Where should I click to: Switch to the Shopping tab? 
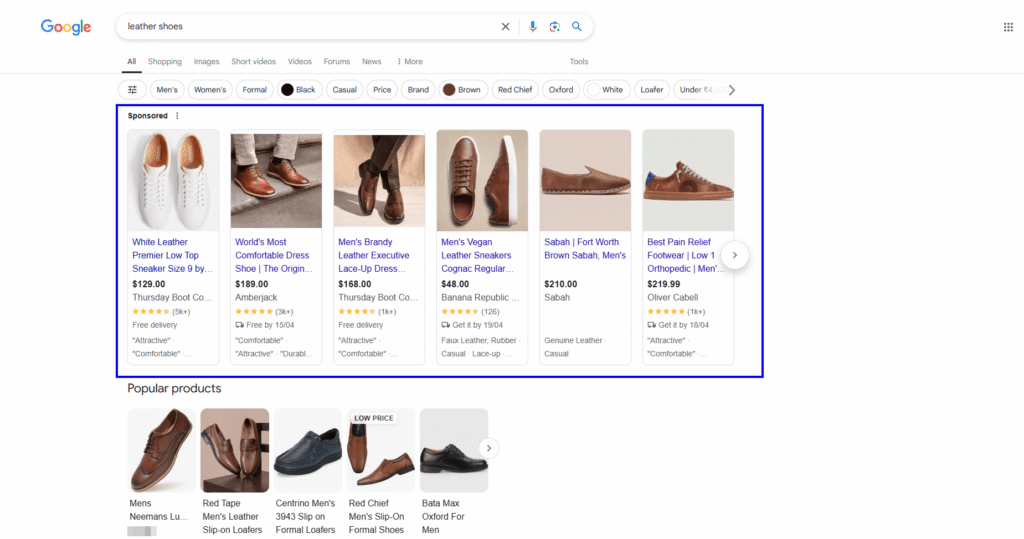165,61
